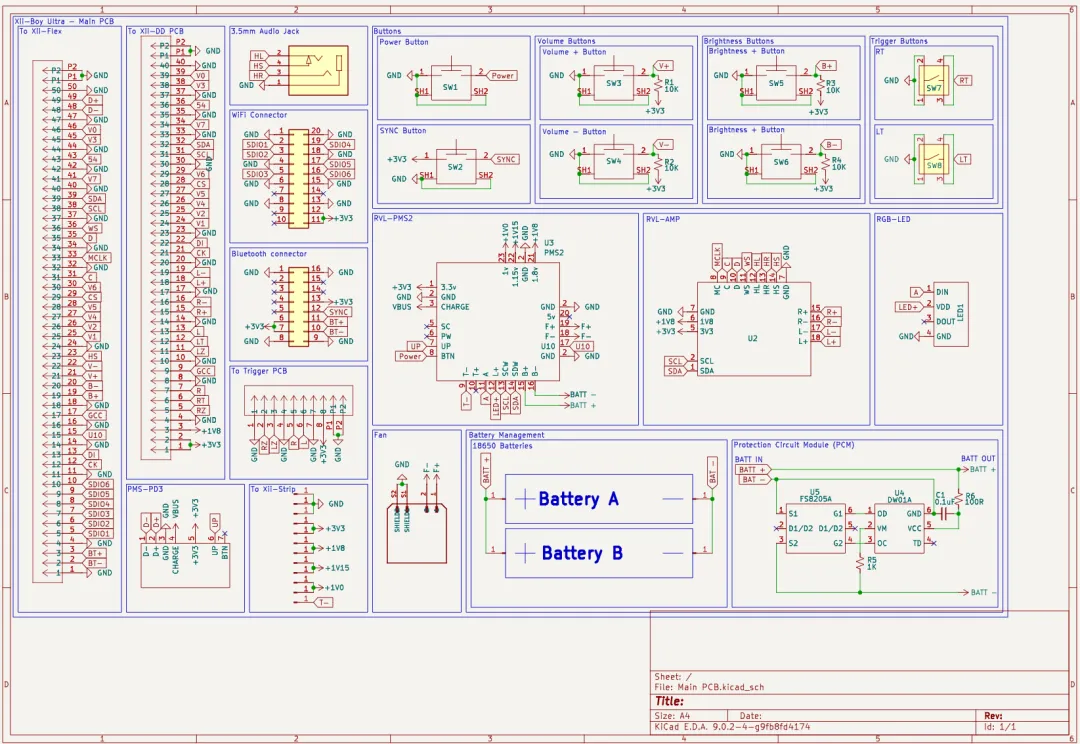The width and height of the screenshot is (1080, 744).
Task: Select the R5 1K resistor
Action: coord(860,564)
